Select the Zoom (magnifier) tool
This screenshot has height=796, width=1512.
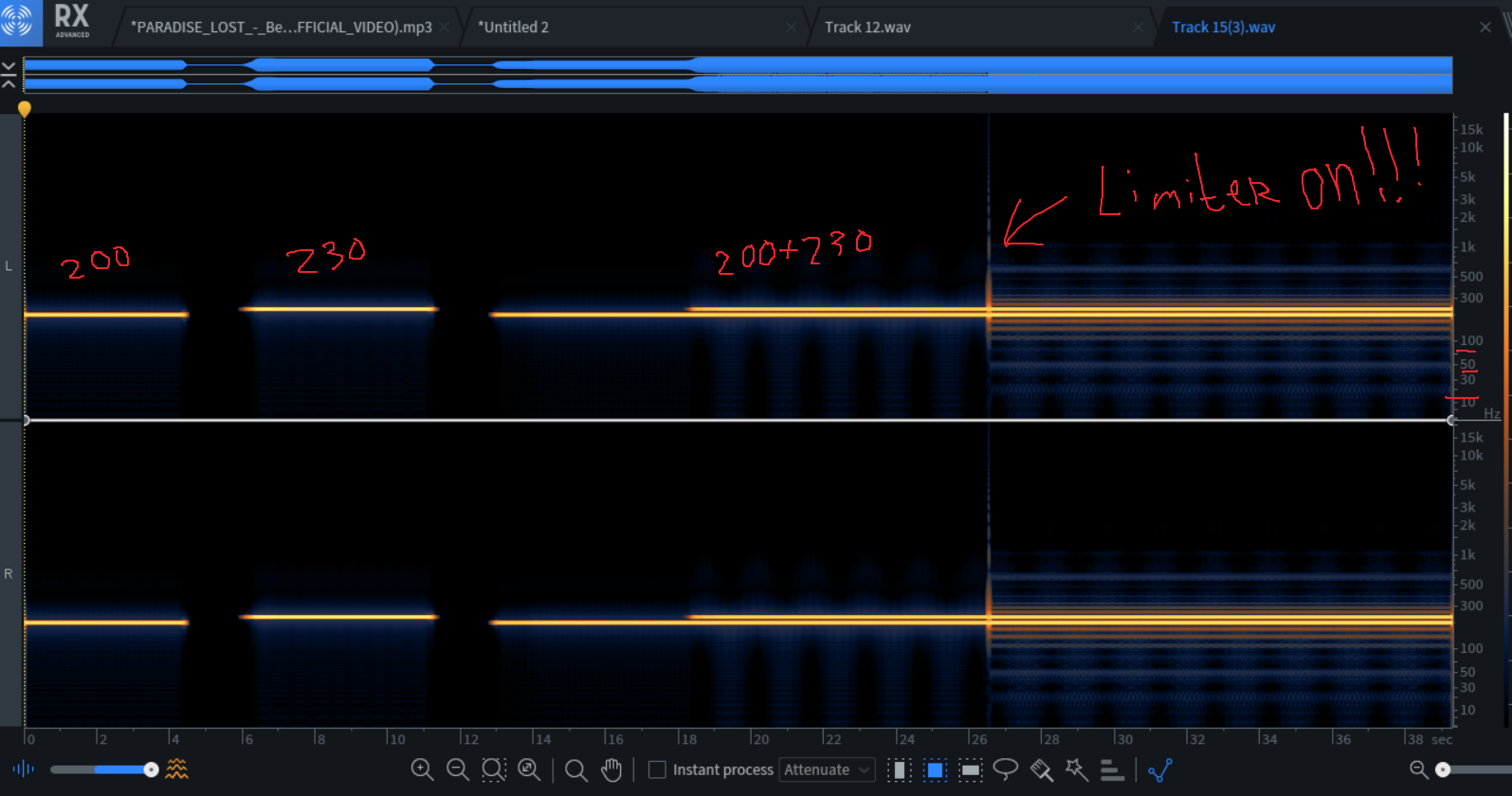click(575, 770)
